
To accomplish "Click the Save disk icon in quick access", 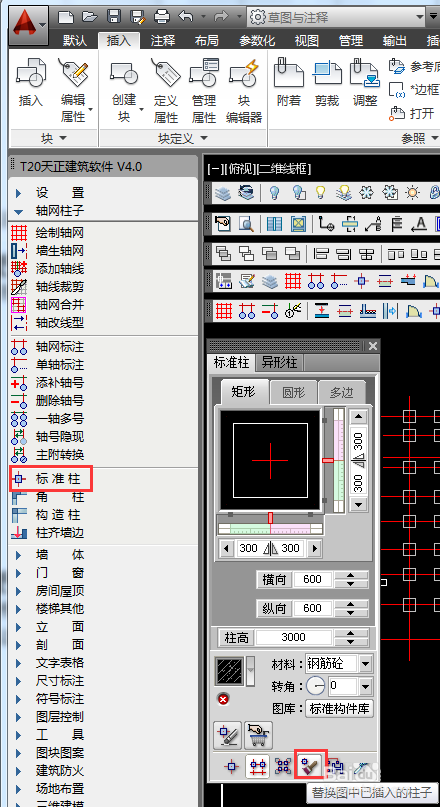I will pos(114,17).
